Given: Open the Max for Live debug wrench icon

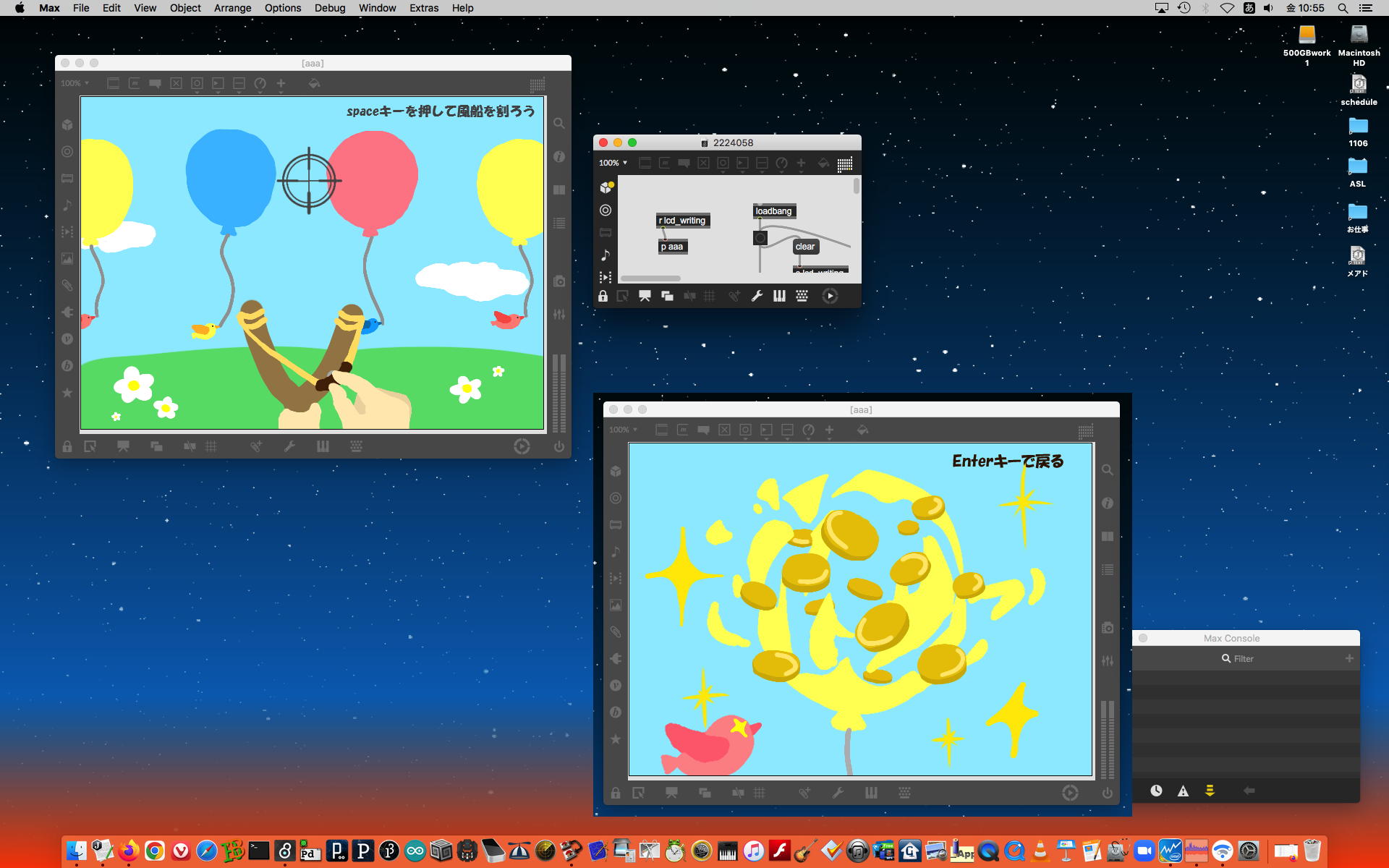Looking at the screenshot, I should [757, 296].
